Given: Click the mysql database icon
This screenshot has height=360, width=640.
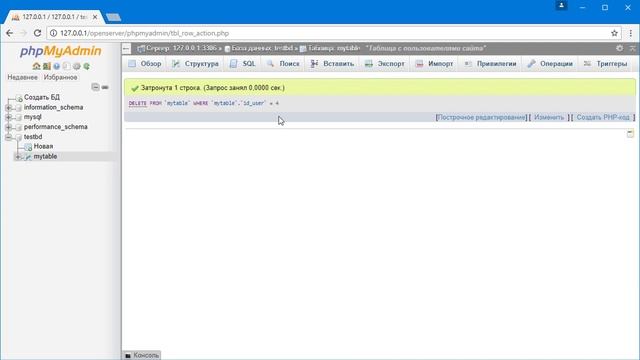Looking at the screenshot, I should 18,117.
